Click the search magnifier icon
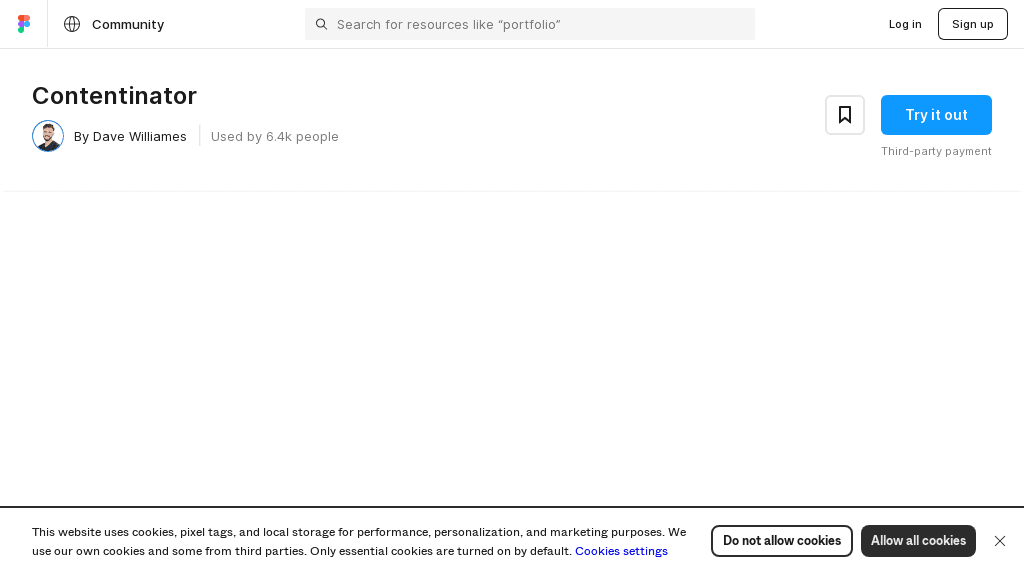The width and height of the screenshot is (1024, 576). 322,24
